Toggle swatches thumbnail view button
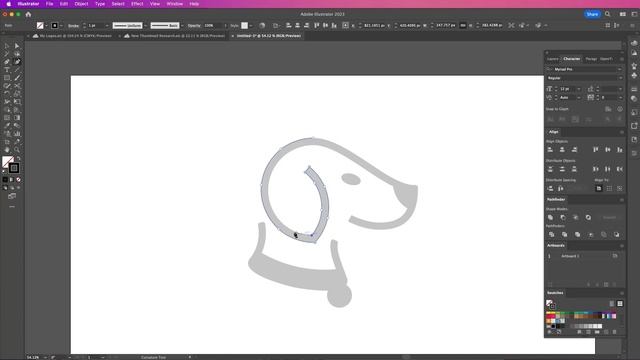640x360 pixels. pos(620,304)
